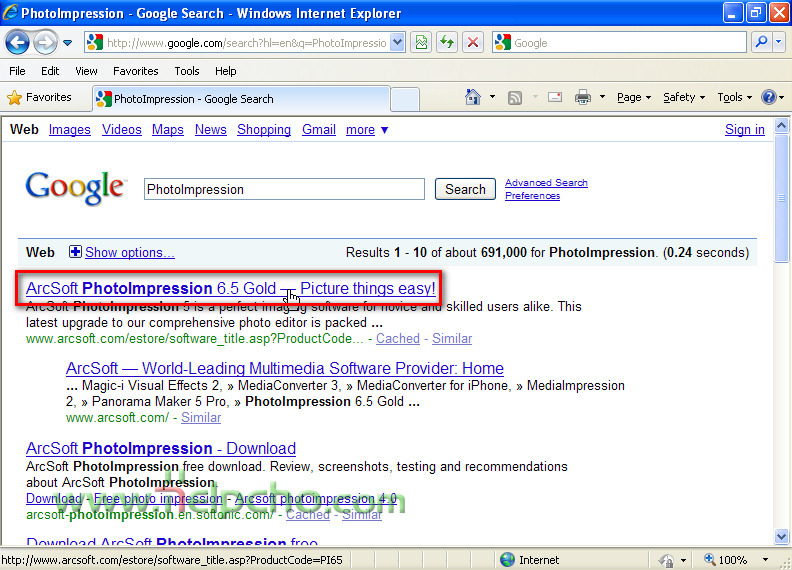This screenshot has height=570, width=792.
Task: Click the Internet Explorer title bar icon
Action: pyautogui.click(x=10, y=13)
